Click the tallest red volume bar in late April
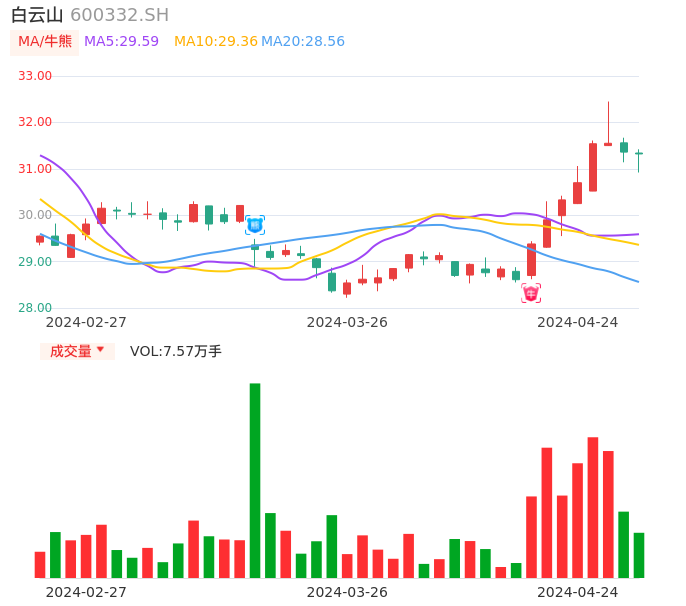686x606 pixels. (x=593, y=508)
